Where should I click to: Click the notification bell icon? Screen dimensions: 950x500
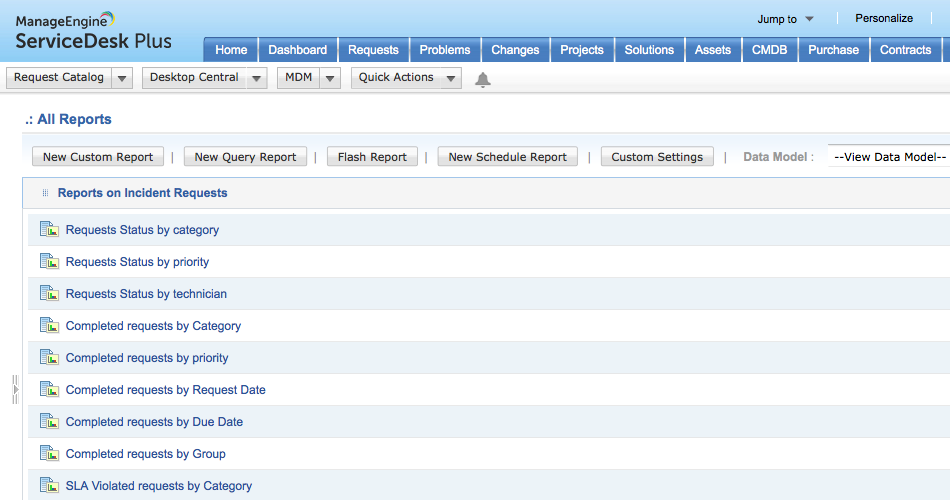pos(482,79)
